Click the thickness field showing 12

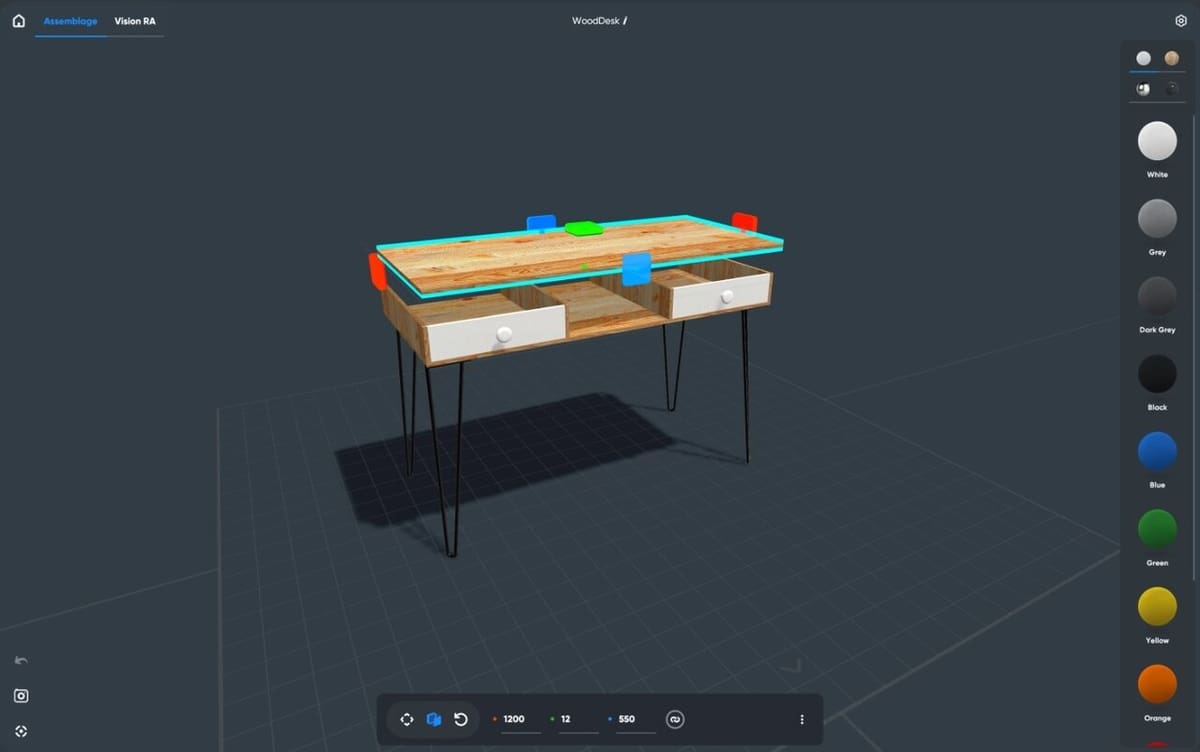(578, 720)
